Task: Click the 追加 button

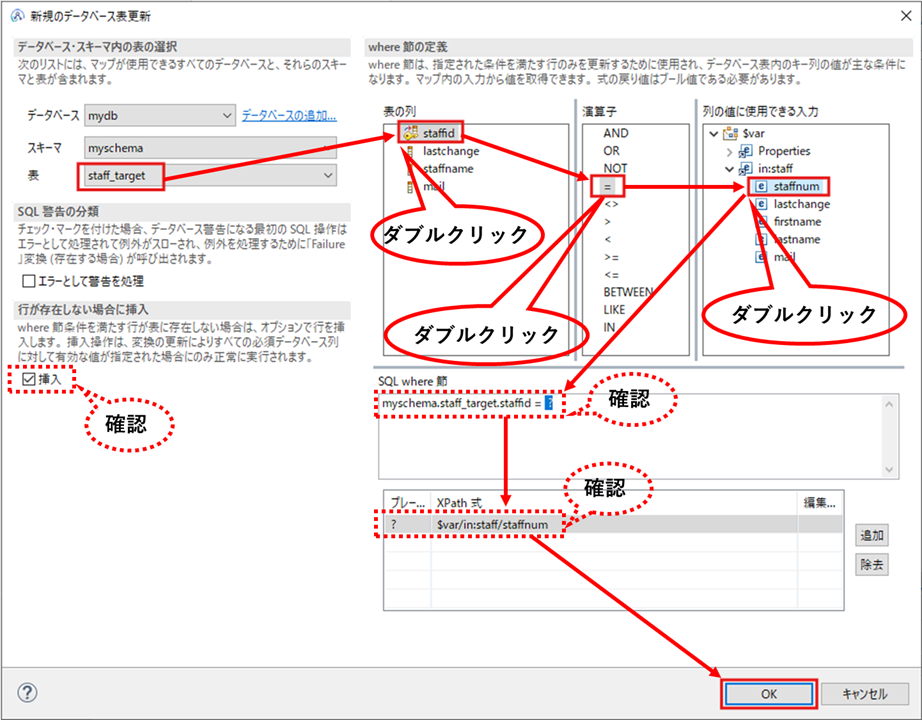Action: click(871, 535)
